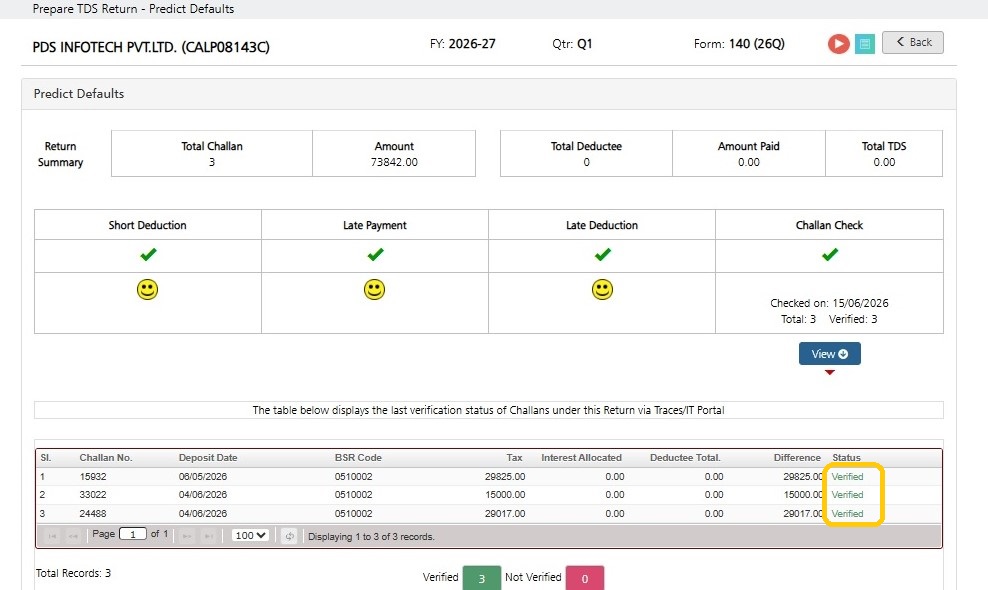The width and height of the screenshot is (988, 590).
Task: Sort table by Challan No. column header
Action: (106, 458)
